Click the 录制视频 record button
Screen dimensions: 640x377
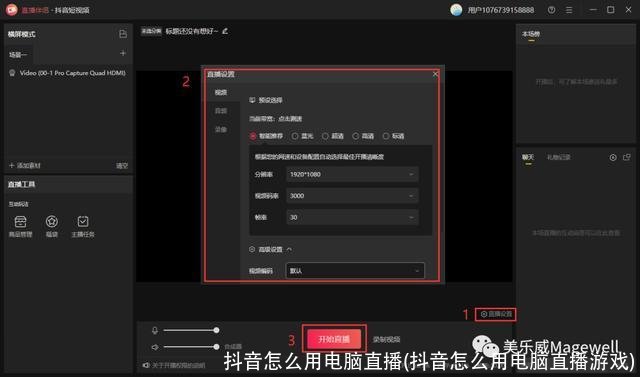click(386, 339)
